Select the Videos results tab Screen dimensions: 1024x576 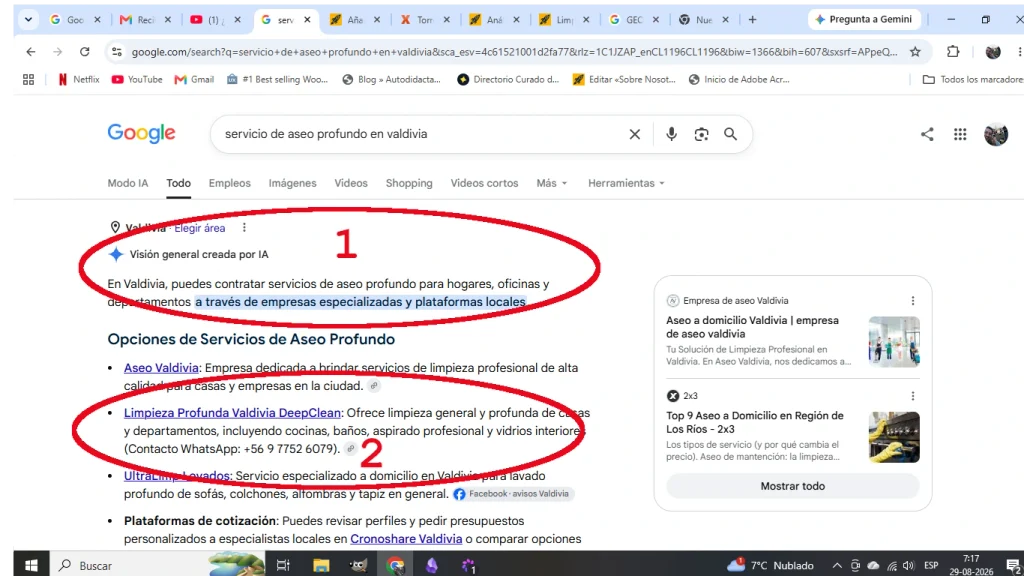pyautogui.click(x=351, y=184)
